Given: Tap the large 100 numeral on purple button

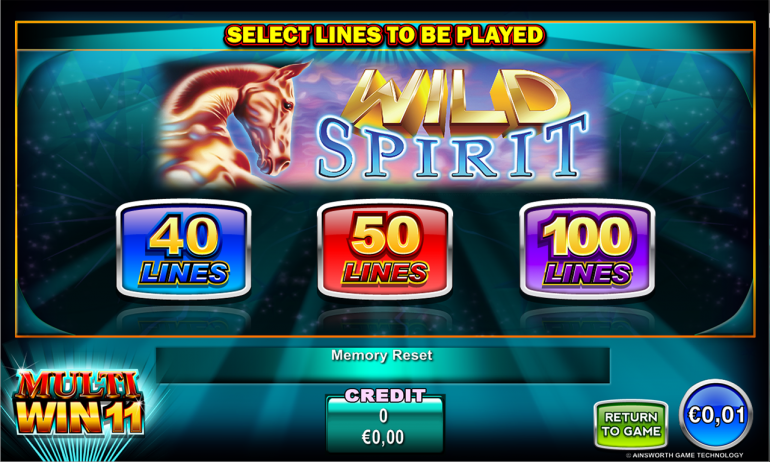Looking at the screenshot, I should coord(587,237).
